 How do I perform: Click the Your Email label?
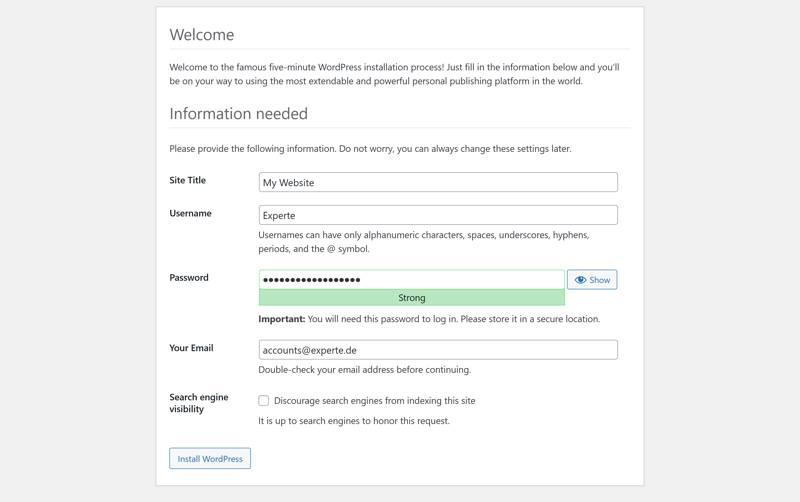click(x=191, y=348)
